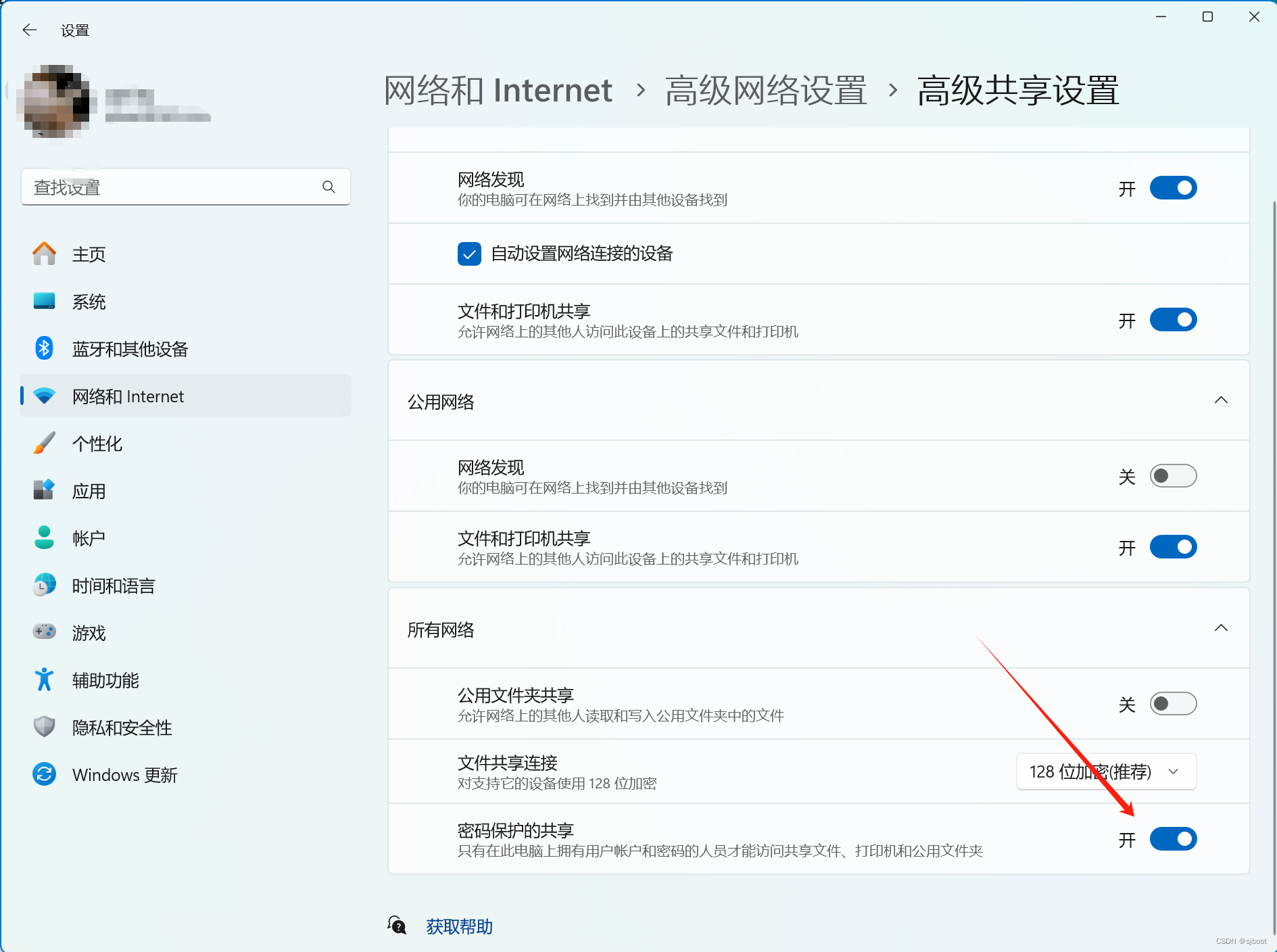Open 个性化 settings
This screenshot has height=952, width=1277.
point(186,444)
